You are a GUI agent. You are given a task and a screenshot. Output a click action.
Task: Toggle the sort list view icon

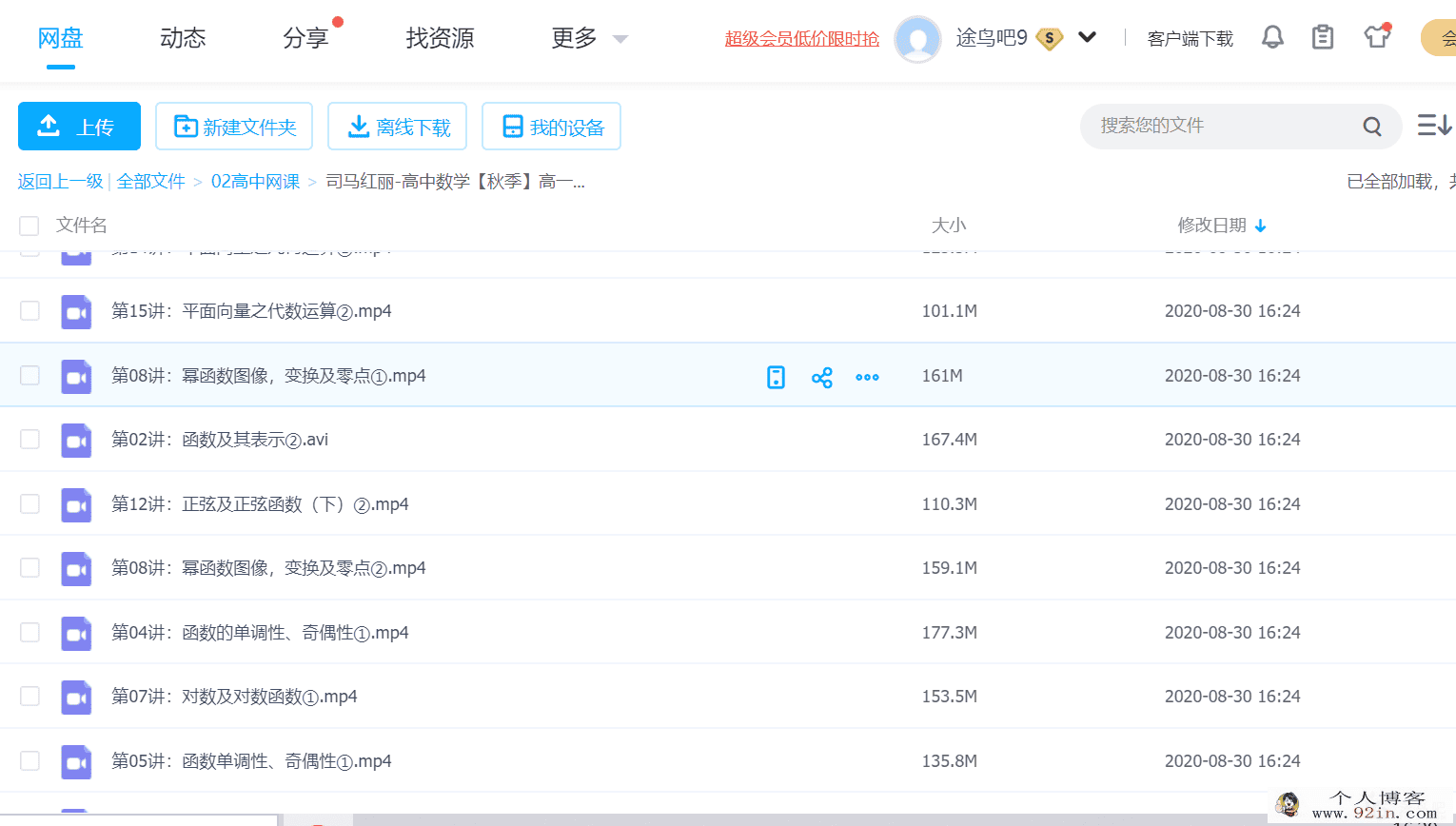pyautogui.click(x=1434, y=126)
